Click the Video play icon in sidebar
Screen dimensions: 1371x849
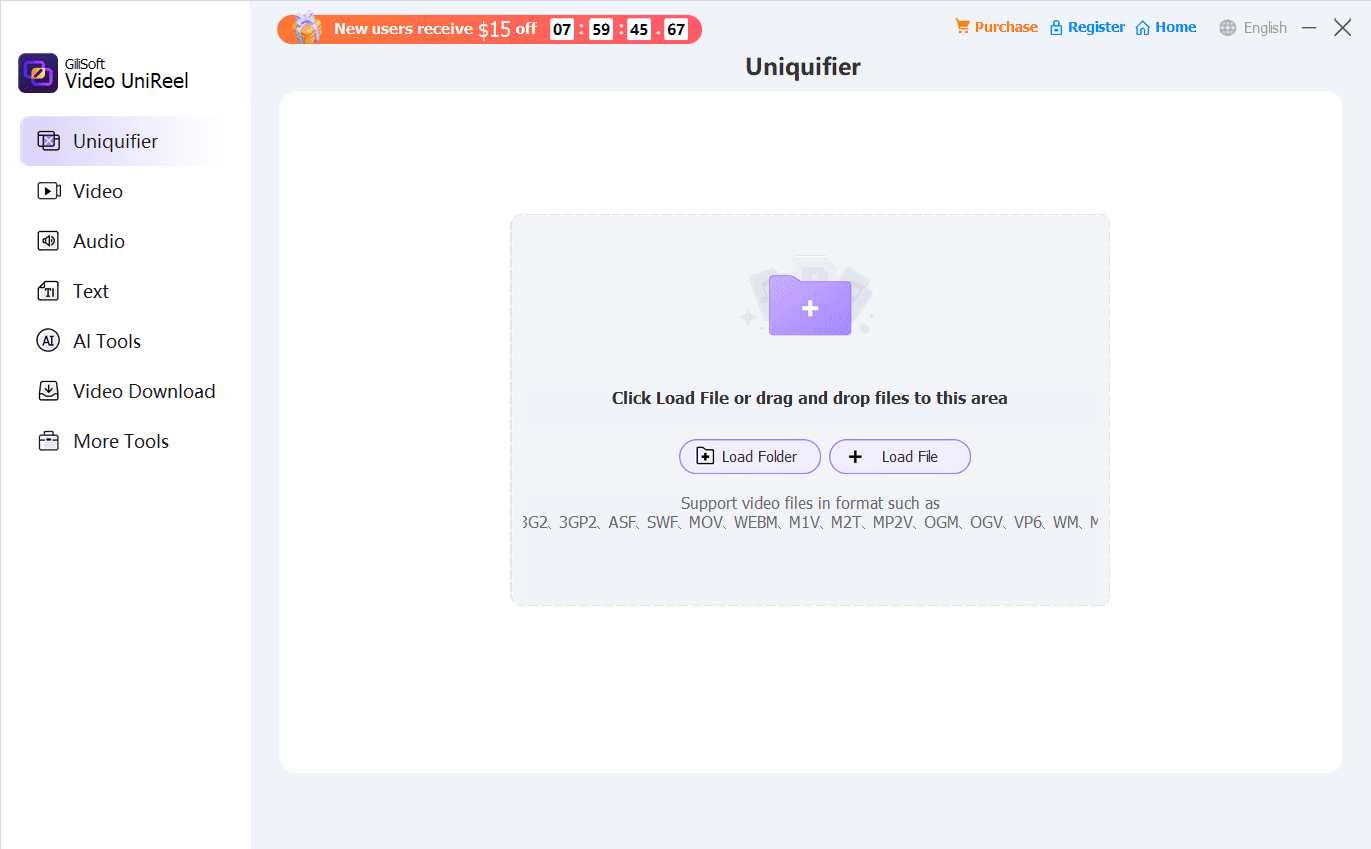click(x=48, y=191)
